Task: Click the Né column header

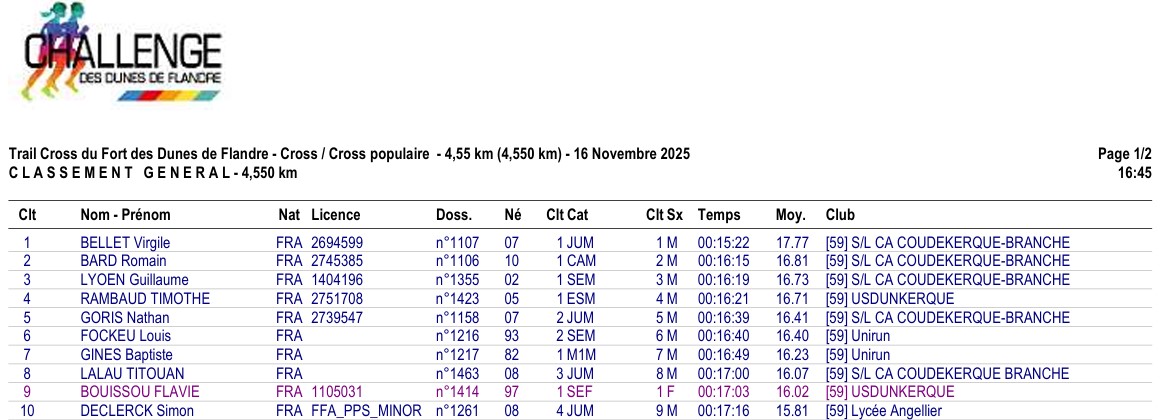Action: pos(513,215)
